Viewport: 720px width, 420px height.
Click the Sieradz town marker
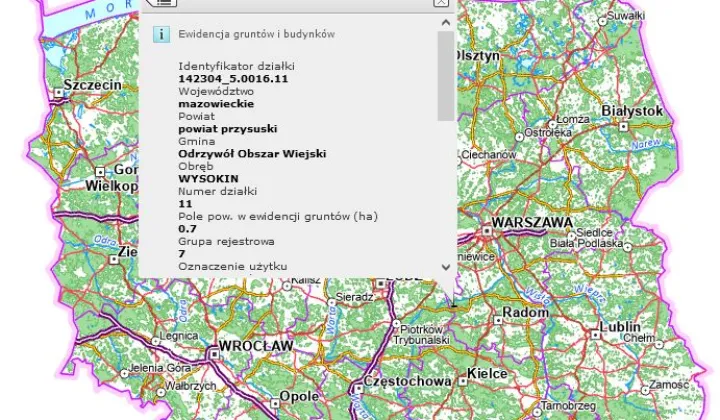pos(332,302)
